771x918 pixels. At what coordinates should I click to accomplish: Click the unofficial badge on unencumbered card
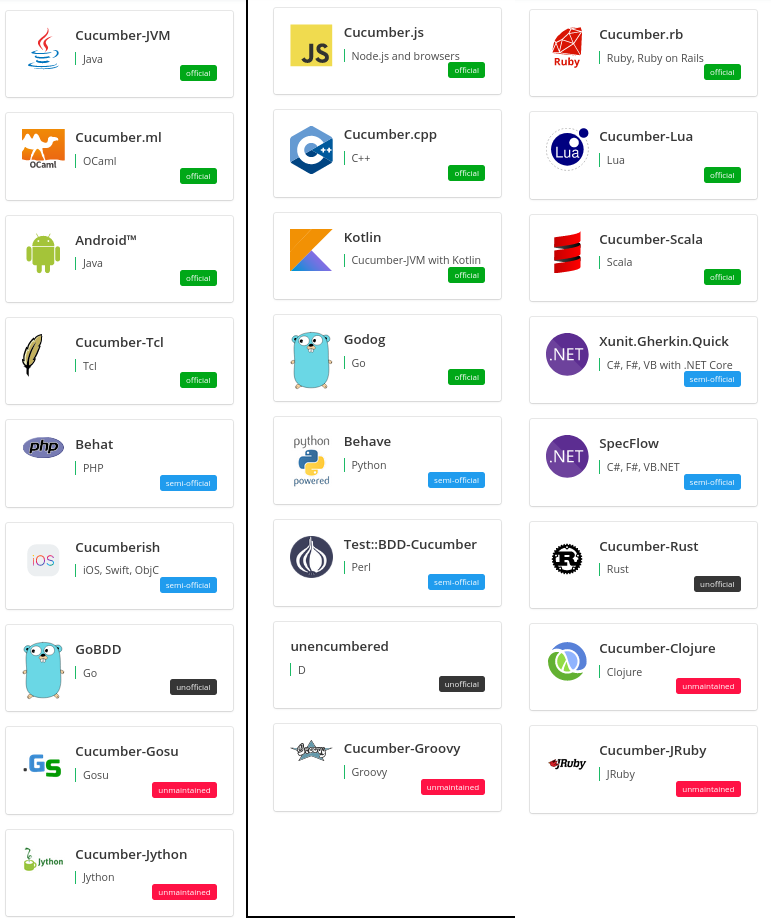point(461,684)
